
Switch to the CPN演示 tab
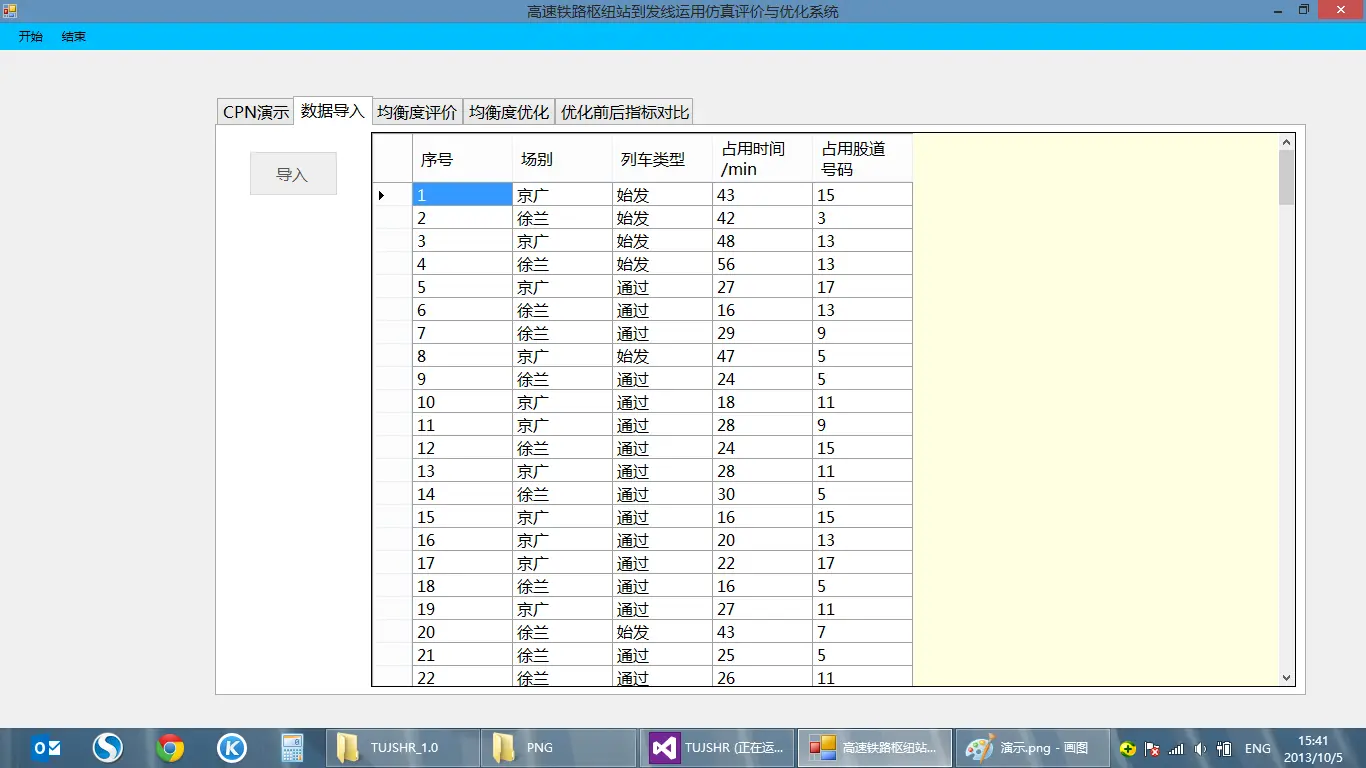[x=256, y=112]
